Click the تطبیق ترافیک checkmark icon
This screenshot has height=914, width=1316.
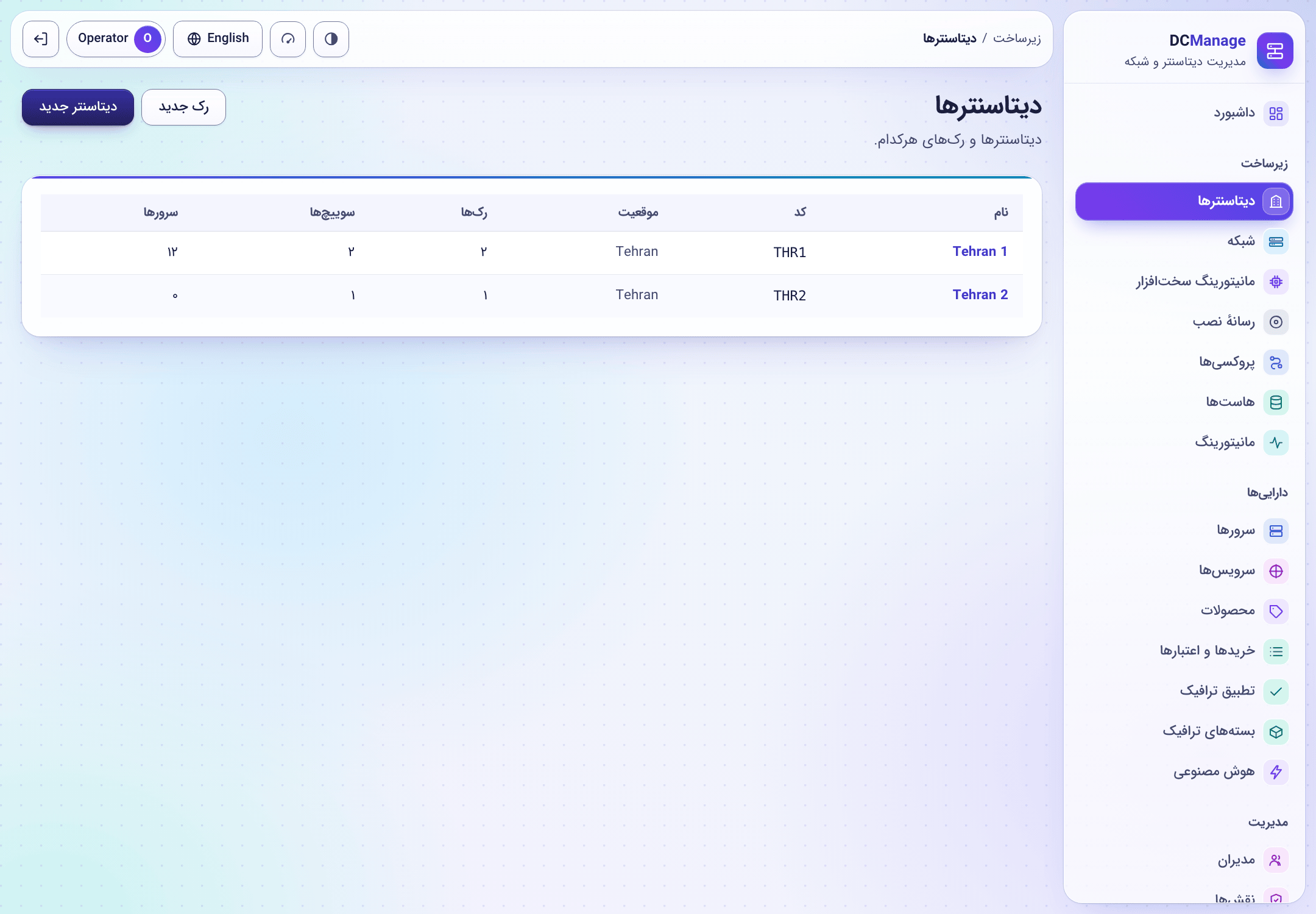[x=1276, y=692]
